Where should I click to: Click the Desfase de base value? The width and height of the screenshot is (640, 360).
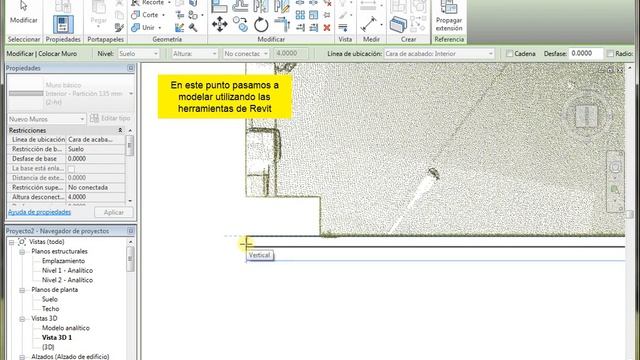(x=96, y=159)
